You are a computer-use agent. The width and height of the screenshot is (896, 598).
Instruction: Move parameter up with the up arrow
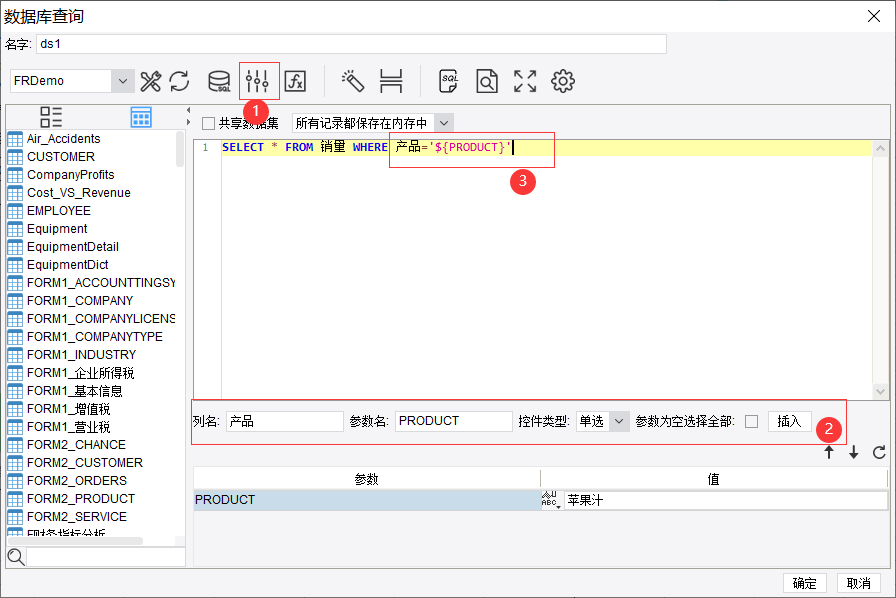coord(829,452)
